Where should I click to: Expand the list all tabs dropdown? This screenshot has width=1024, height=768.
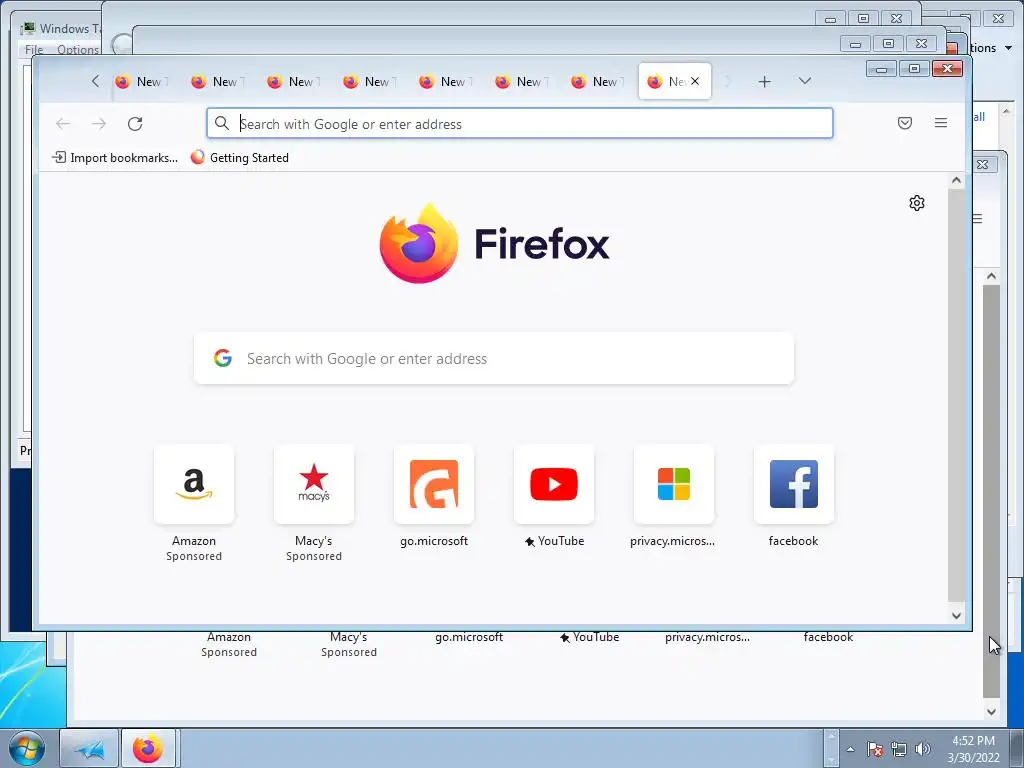pos(805,81)
